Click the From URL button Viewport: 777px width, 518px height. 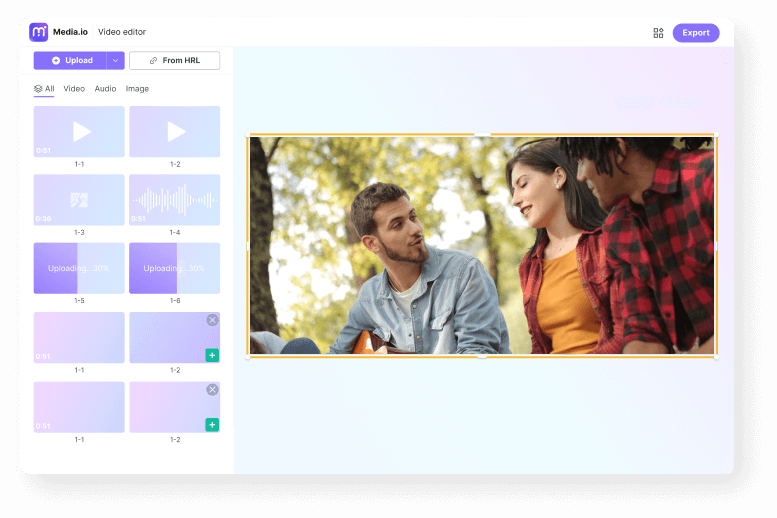(175, 61)
